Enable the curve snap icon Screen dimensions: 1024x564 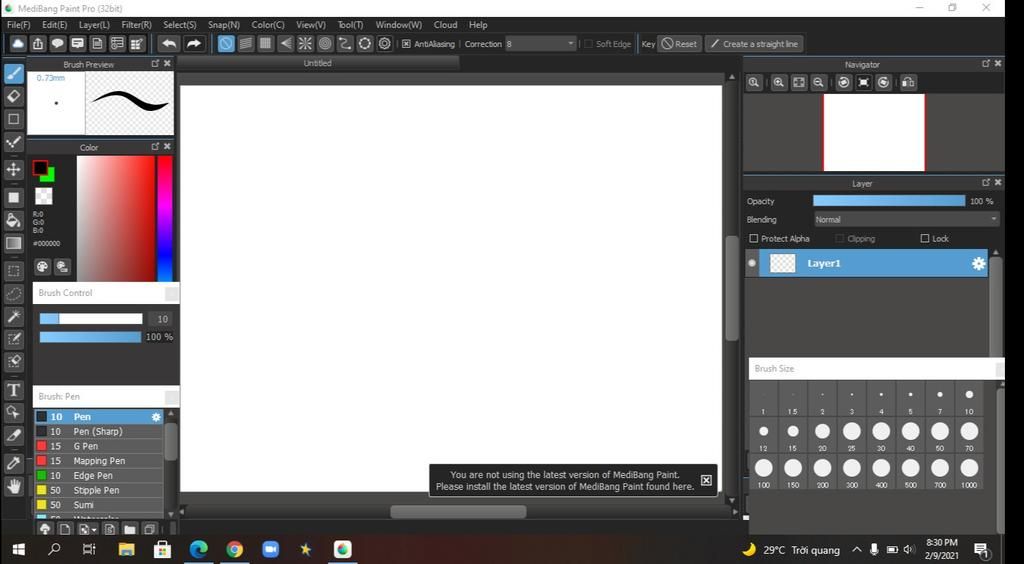pos(345,44)
